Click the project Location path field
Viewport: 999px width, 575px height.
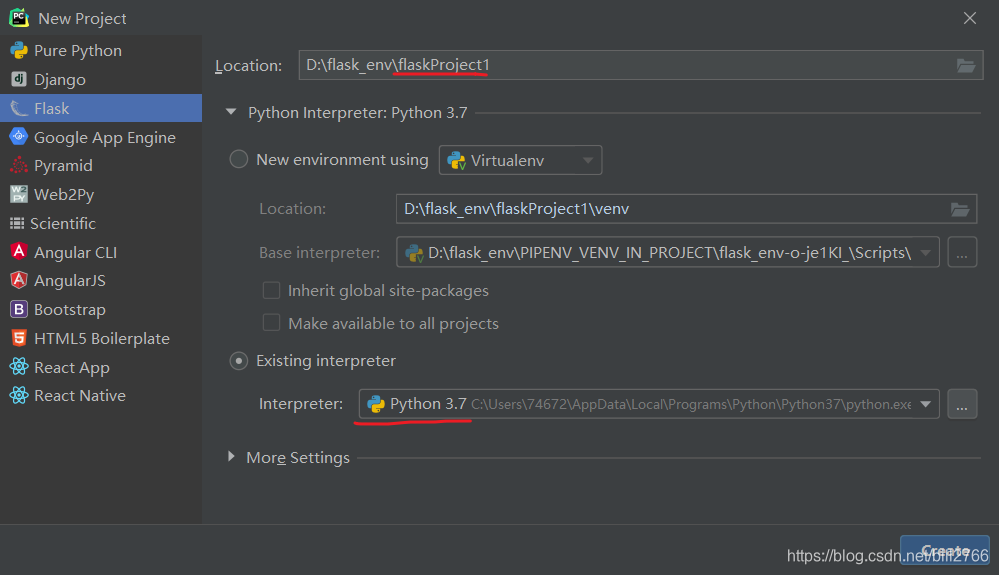pos(640,65)
